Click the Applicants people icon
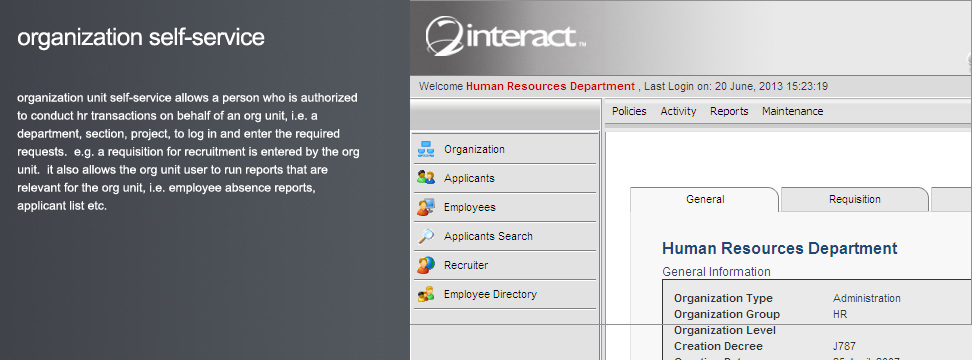Image resolution: width=972 pixels, height=360 pixels. (426, 178)
